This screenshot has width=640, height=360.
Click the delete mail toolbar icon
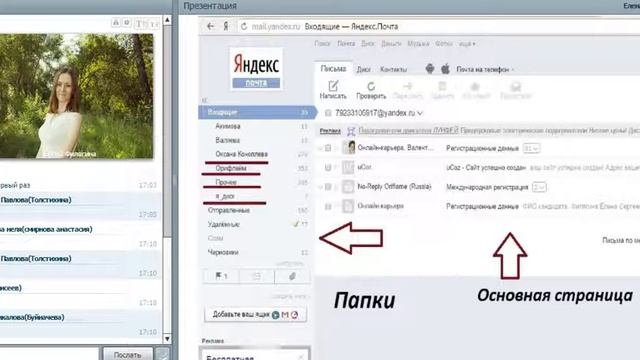(442, 86)
